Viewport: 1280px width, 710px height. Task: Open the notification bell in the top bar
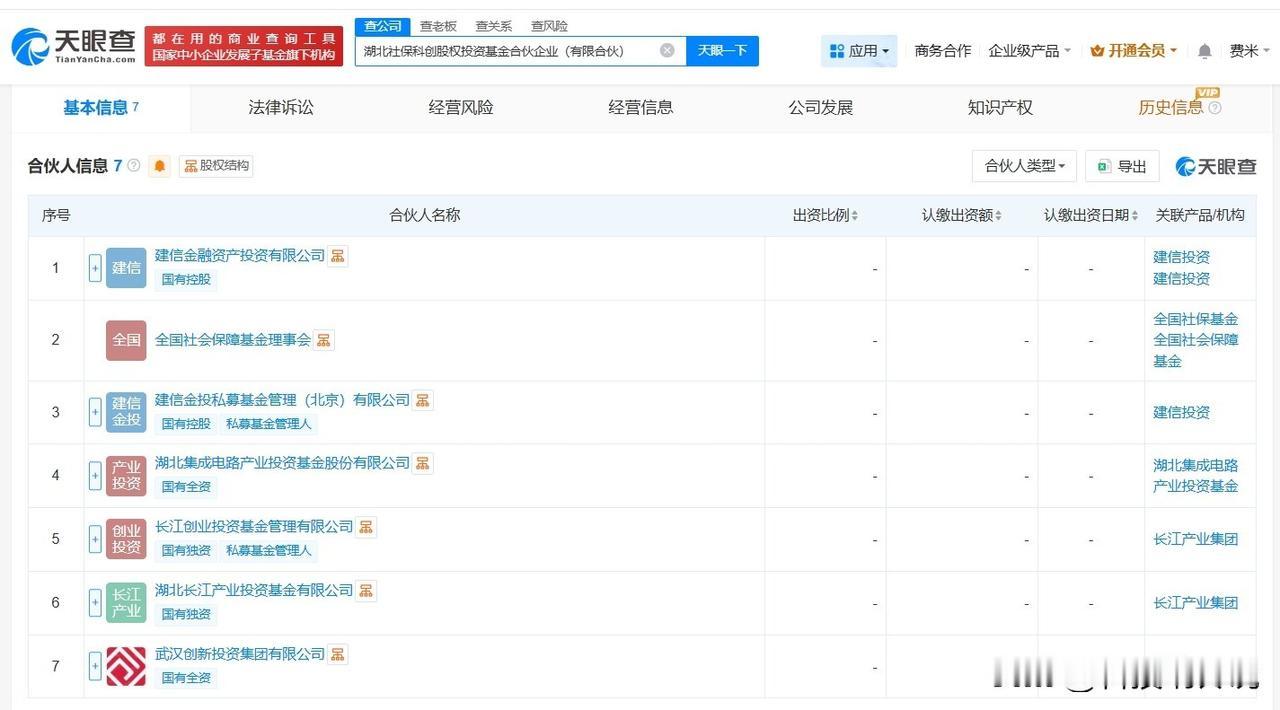[x=1205, y=51]
